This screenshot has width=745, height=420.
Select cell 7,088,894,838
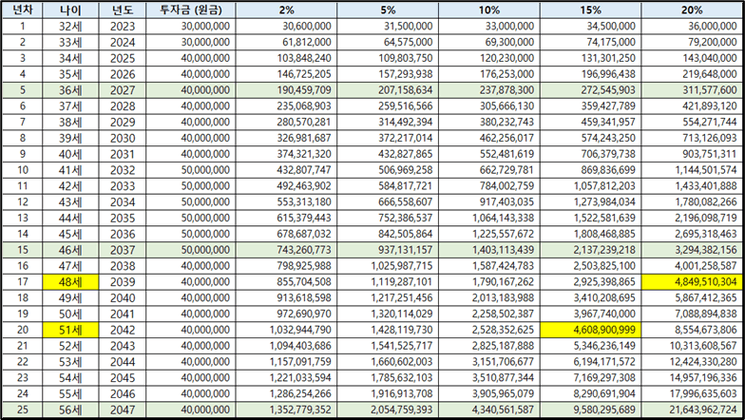click(x=692, y=314)
